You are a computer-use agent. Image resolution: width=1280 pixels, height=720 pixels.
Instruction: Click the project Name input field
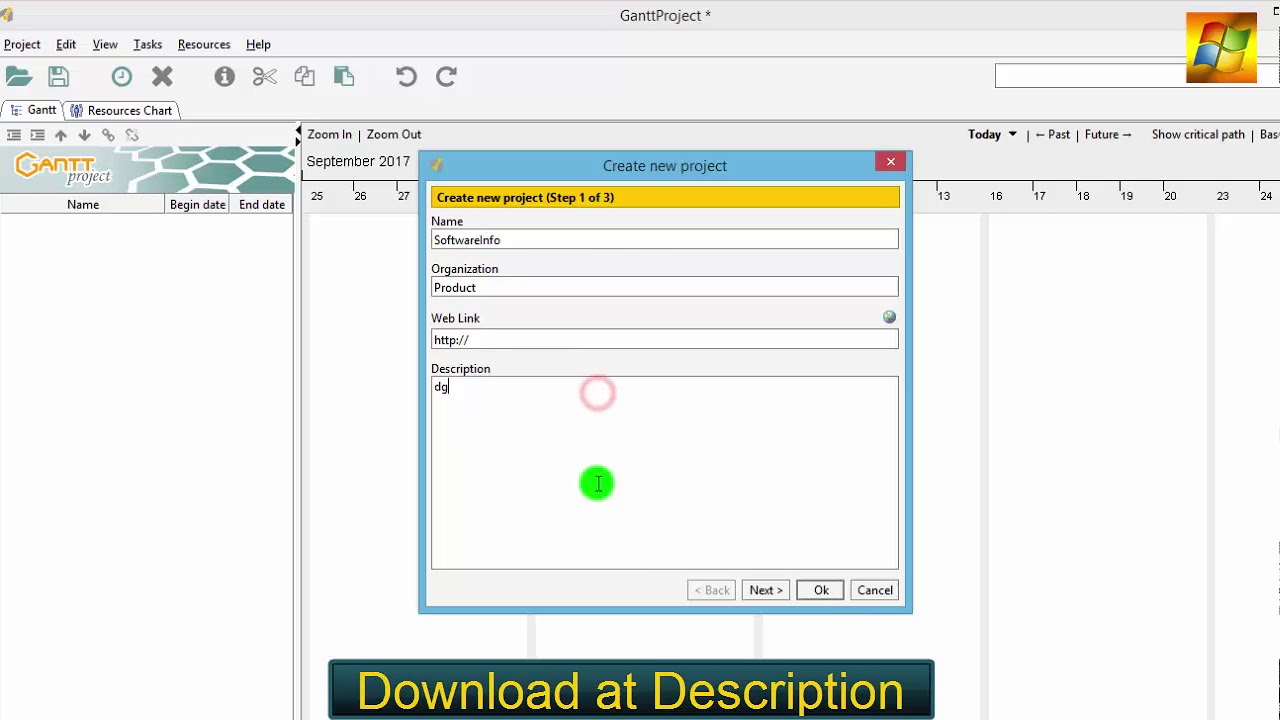[665, 240]
